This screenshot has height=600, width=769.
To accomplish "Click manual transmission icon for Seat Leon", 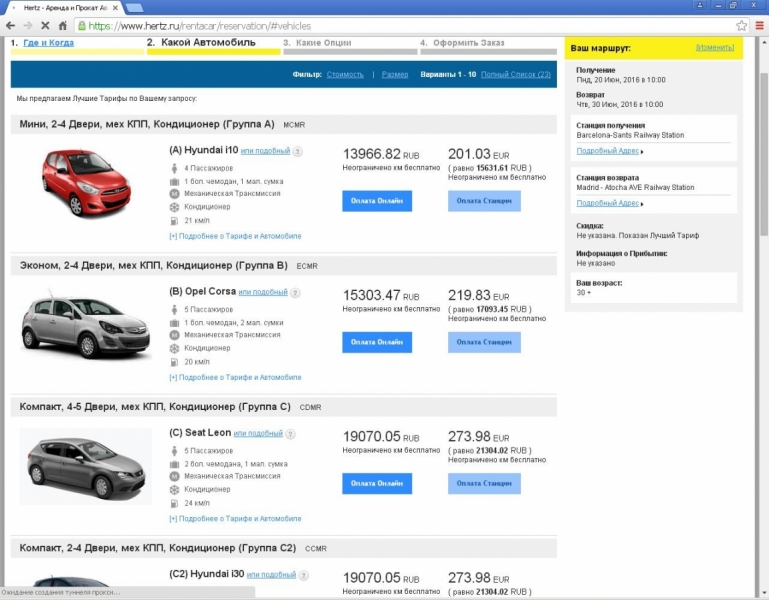I will tap(174, 476).
